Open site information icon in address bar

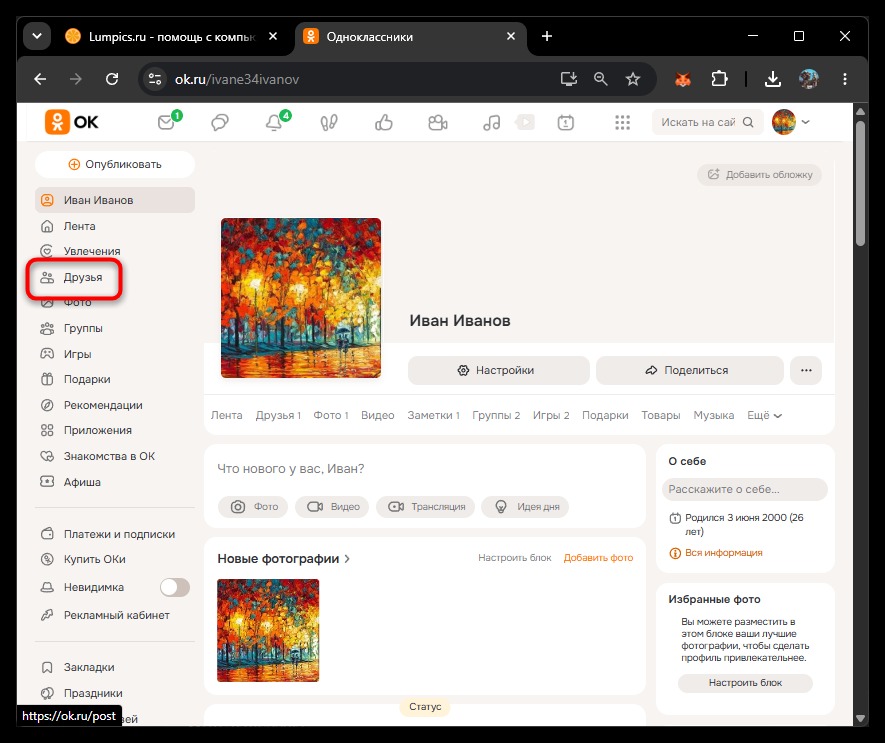tap(155, 79)
